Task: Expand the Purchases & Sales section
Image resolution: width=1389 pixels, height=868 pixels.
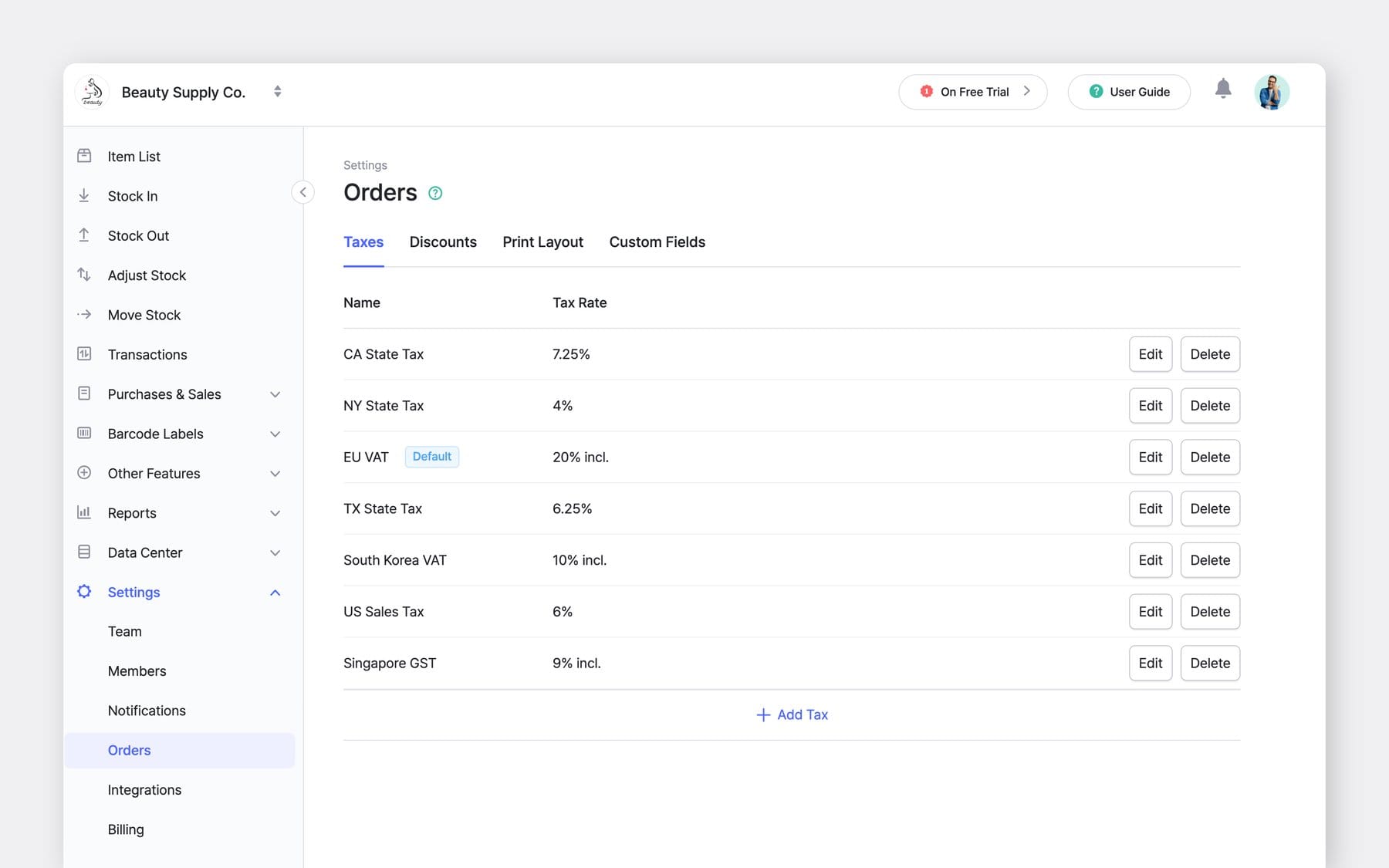Action: [275, 394]
